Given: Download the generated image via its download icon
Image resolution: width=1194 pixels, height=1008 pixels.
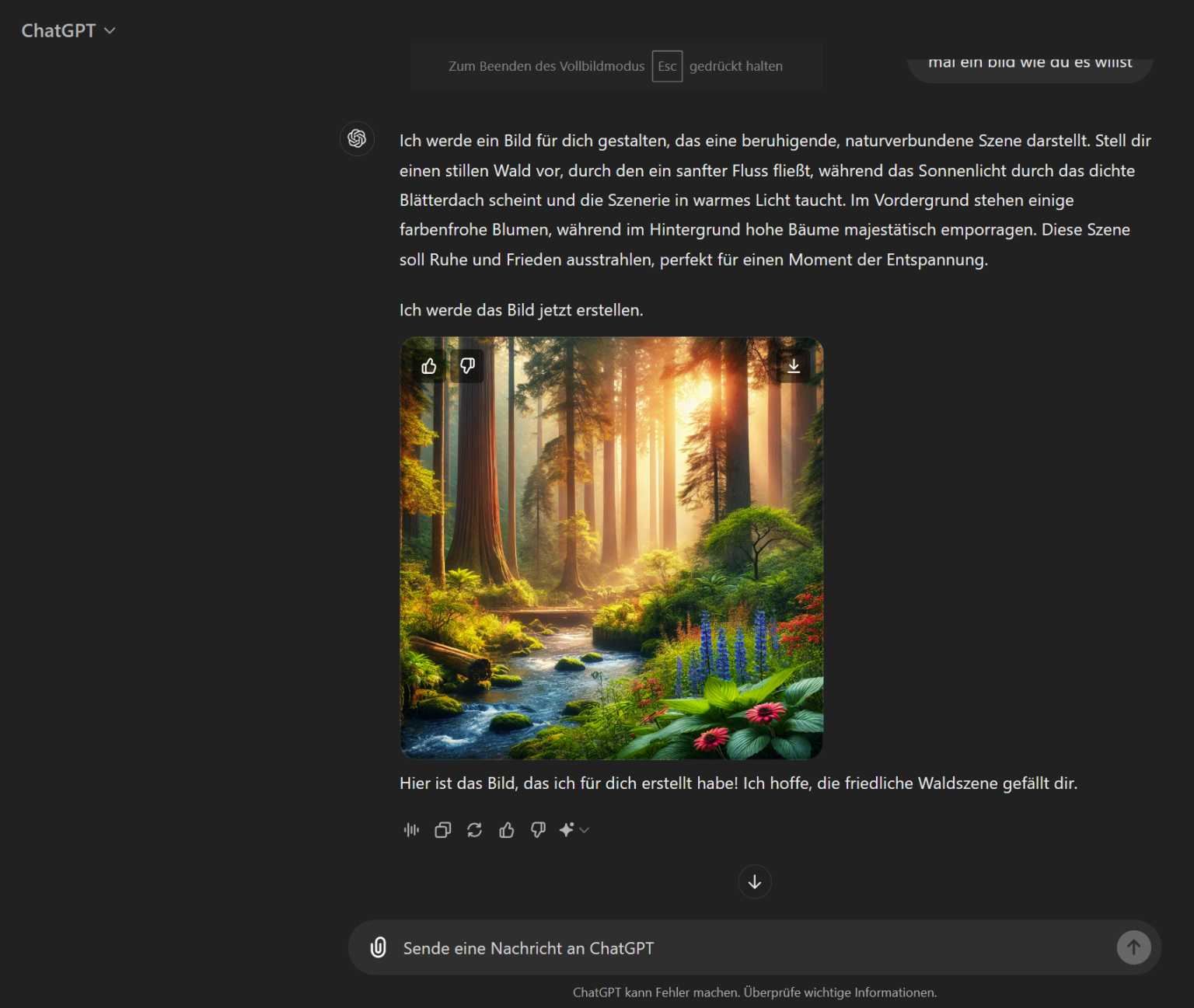Looking at the screenshot, I should click(794, 365).
